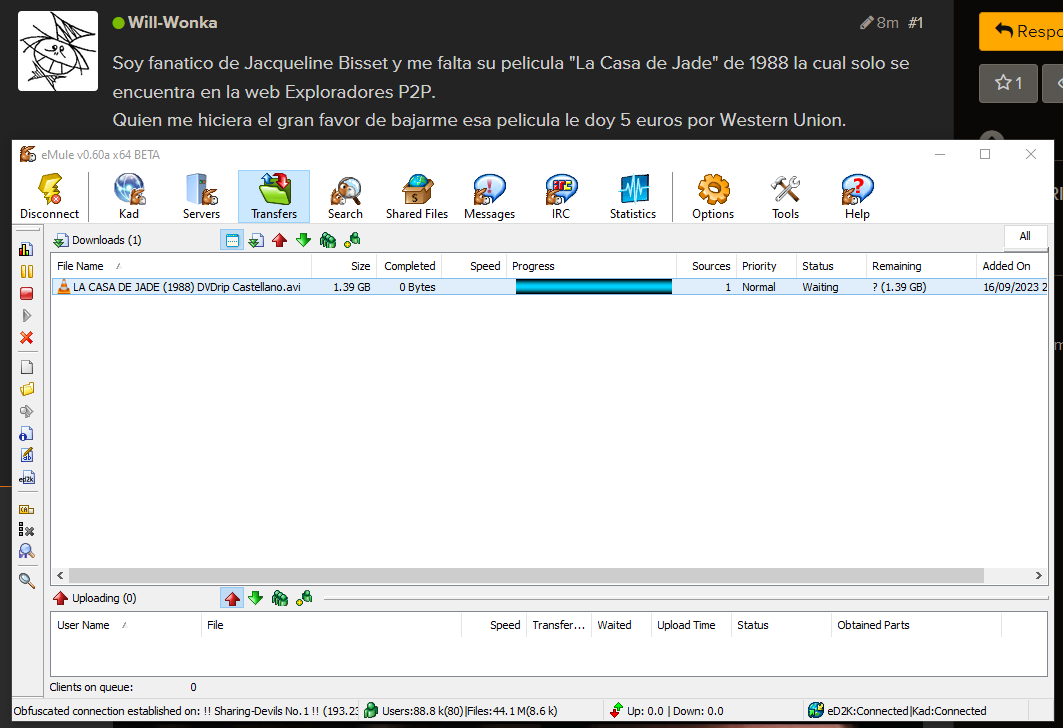Click the Waiting status cell
This screenshot has width=1063, height=728.
(820, 287)
